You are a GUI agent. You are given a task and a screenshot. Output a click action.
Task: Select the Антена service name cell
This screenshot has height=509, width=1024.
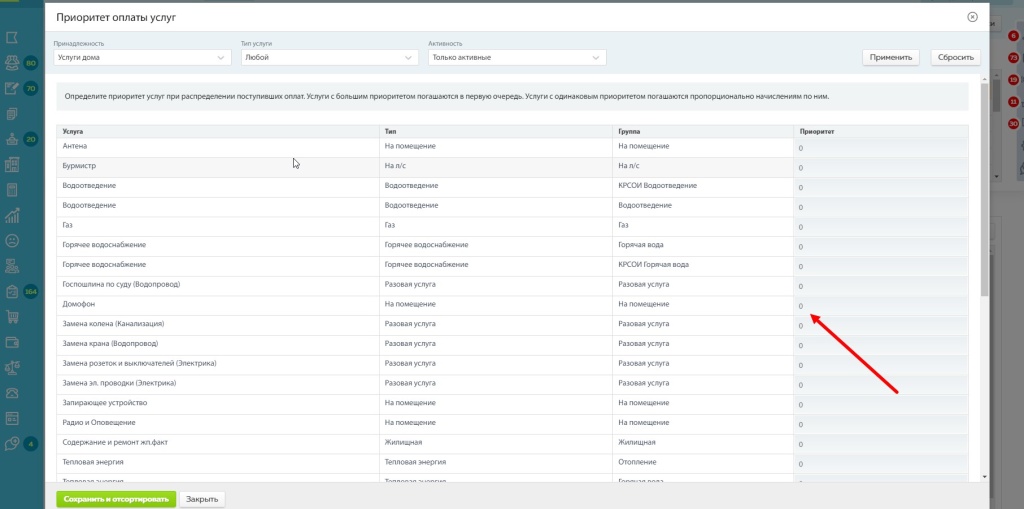[217, 146]
